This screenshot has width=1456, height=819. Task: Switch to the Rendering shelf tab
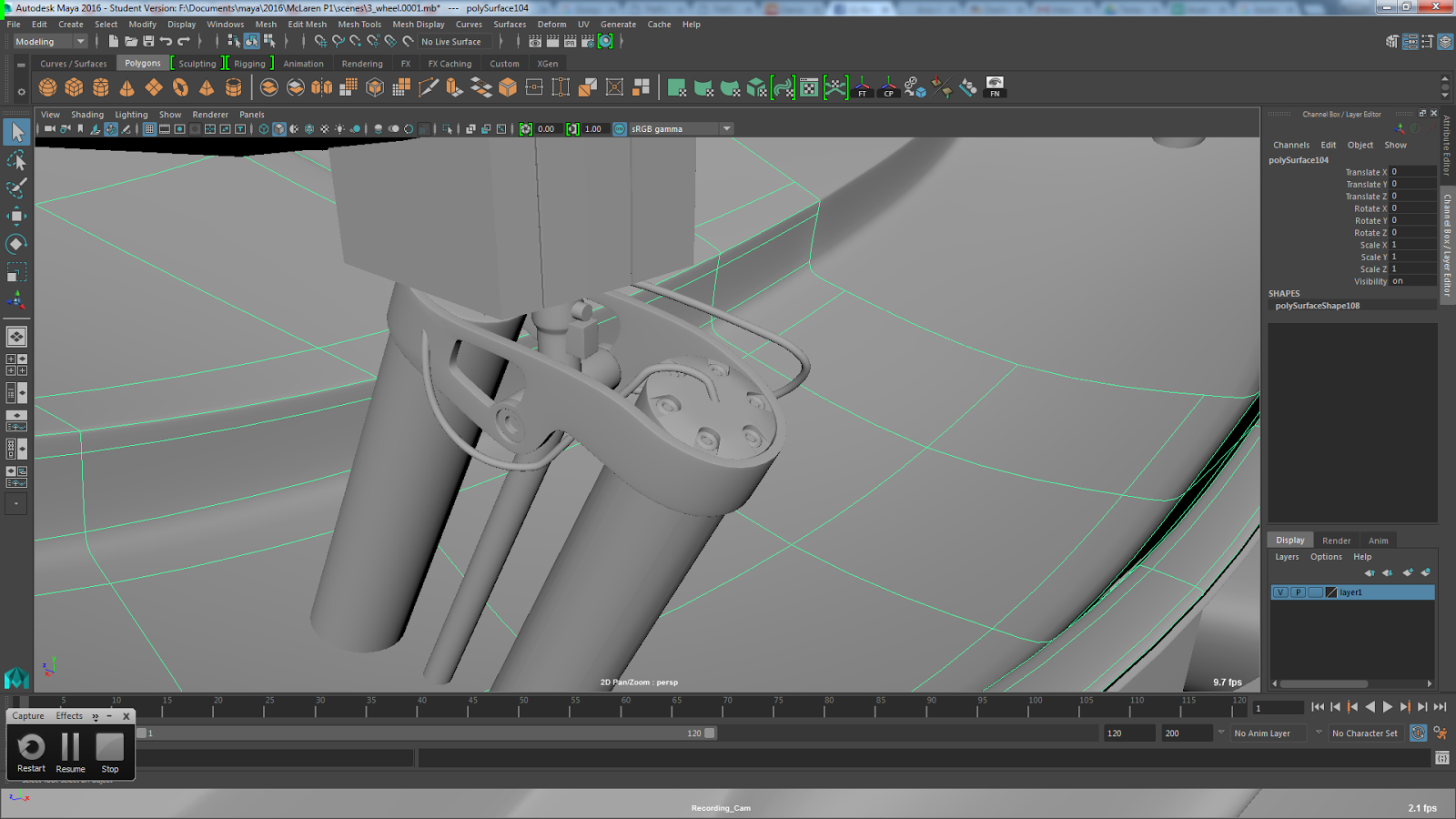361,64
